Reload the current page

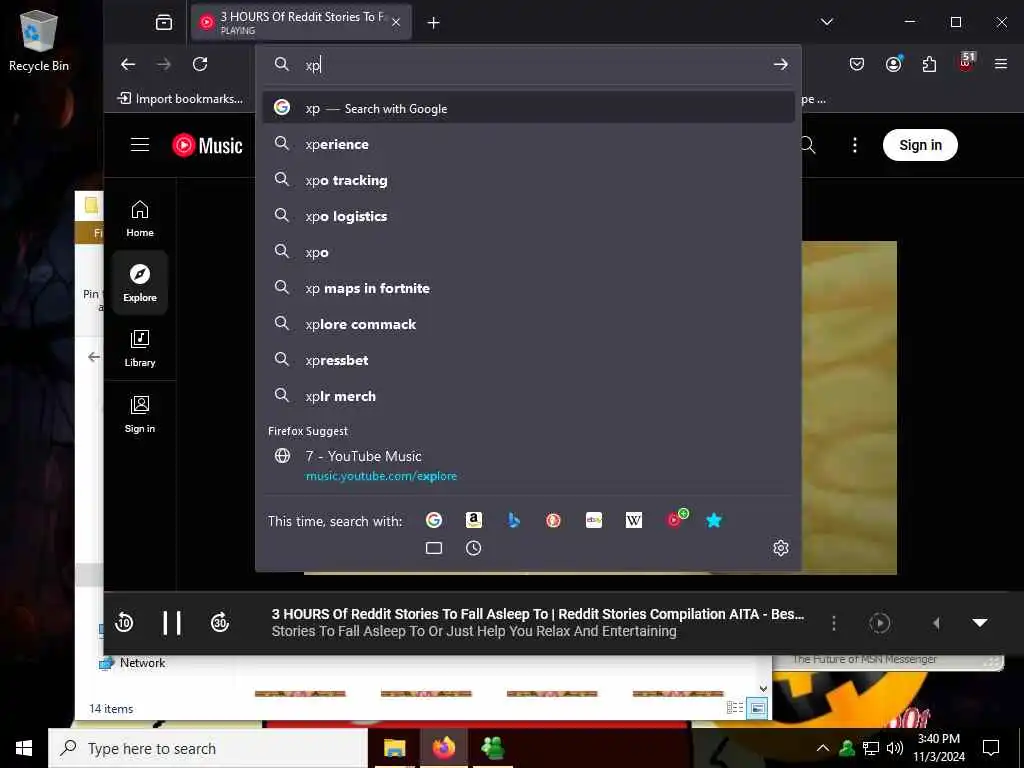[200, 64]
